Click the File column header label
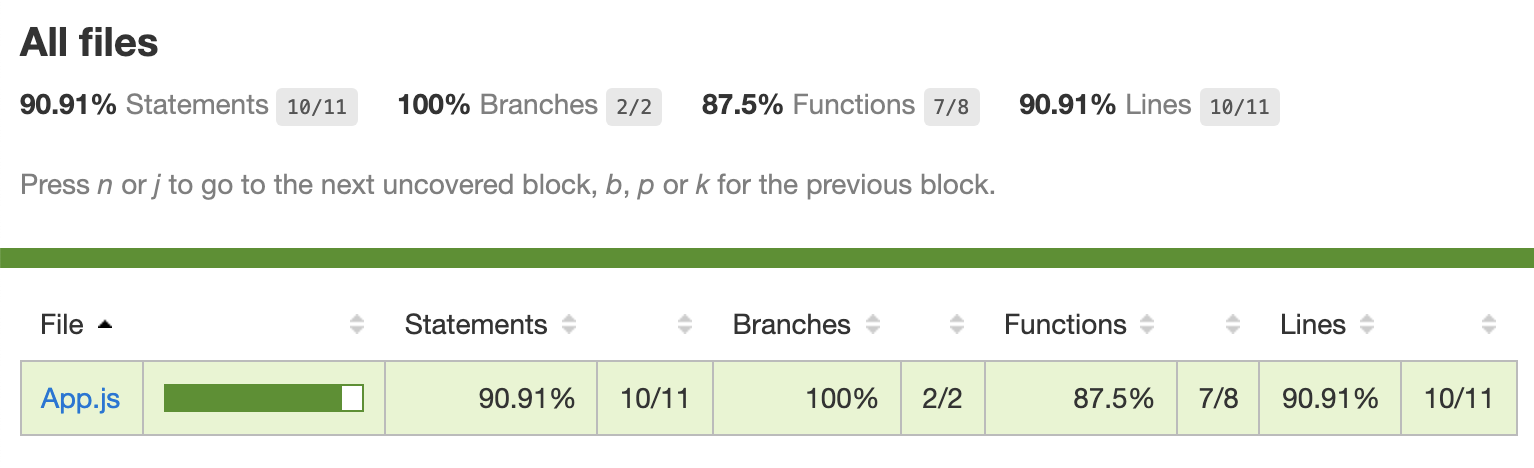Screen dimensions: 1534x468 point(62,325)
